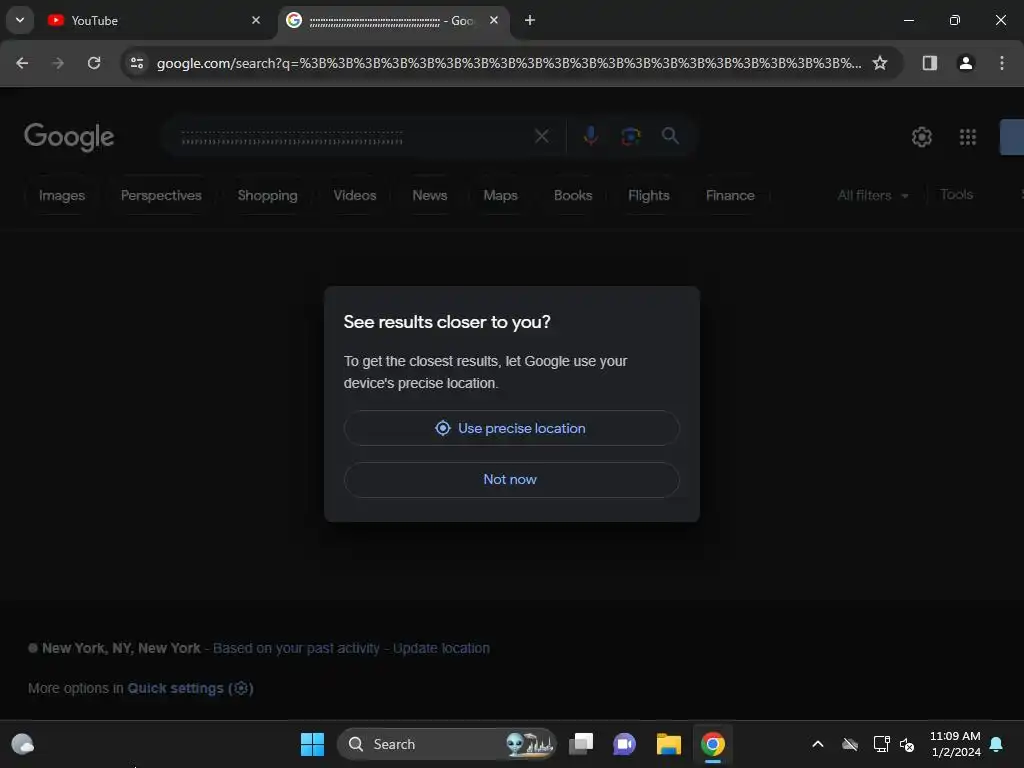Open File Explorer from taskbar
The width and height of the screenshot is (1024, 768).
pos(669,744)
